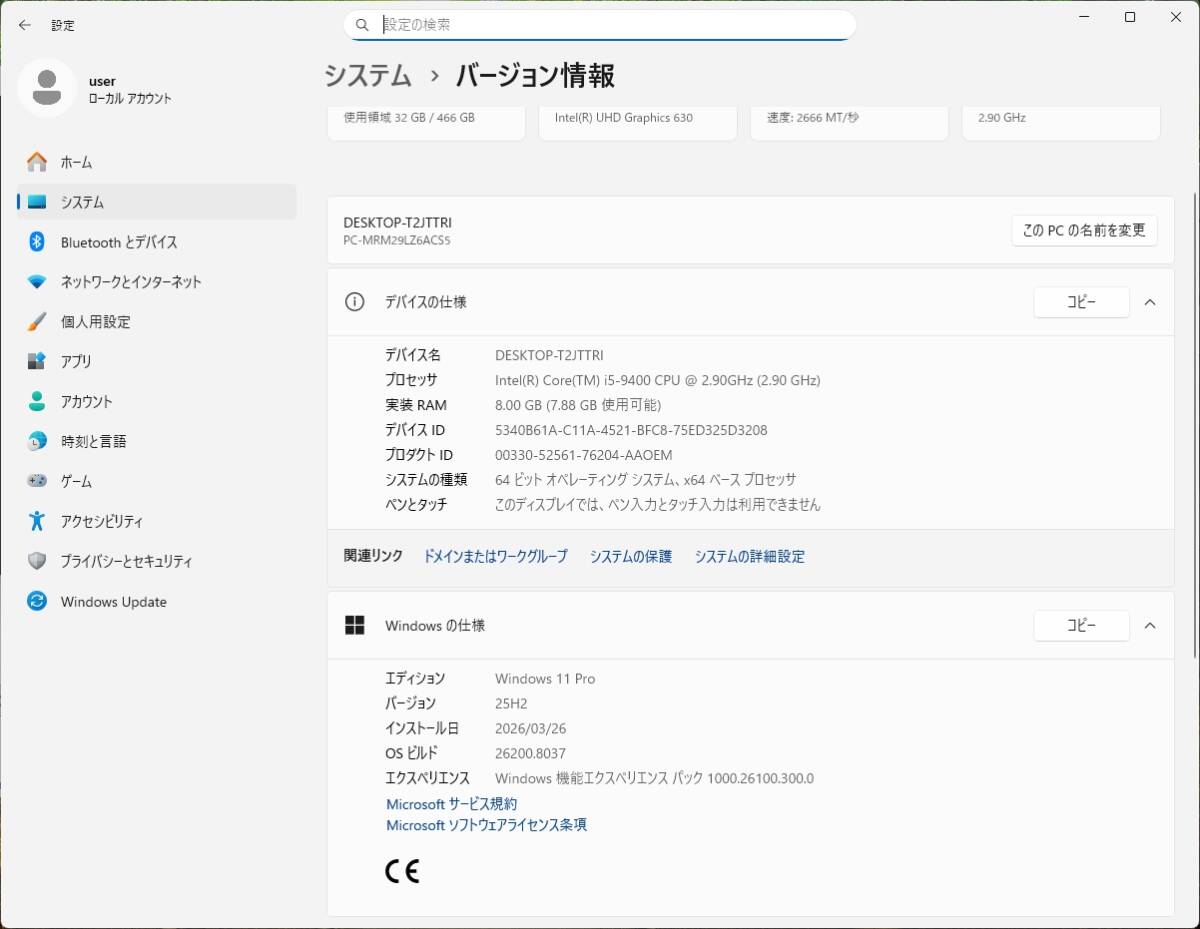Open the システムの詳細設定 link
This screenshot has height=929, width=1200.
tap(749, 556)
